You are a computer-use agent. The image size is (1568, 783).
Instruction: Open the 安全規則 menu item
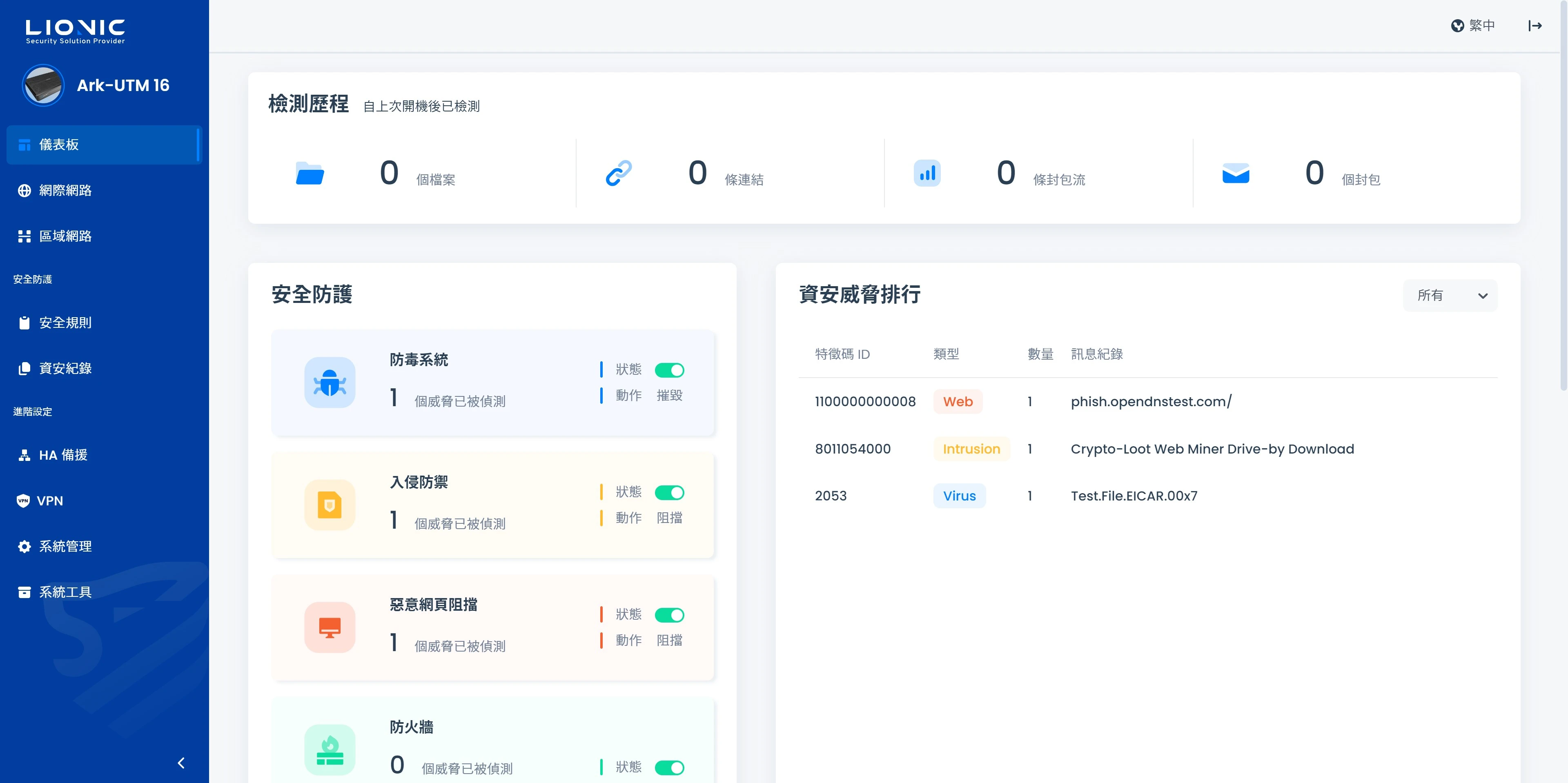pos(65,323)
